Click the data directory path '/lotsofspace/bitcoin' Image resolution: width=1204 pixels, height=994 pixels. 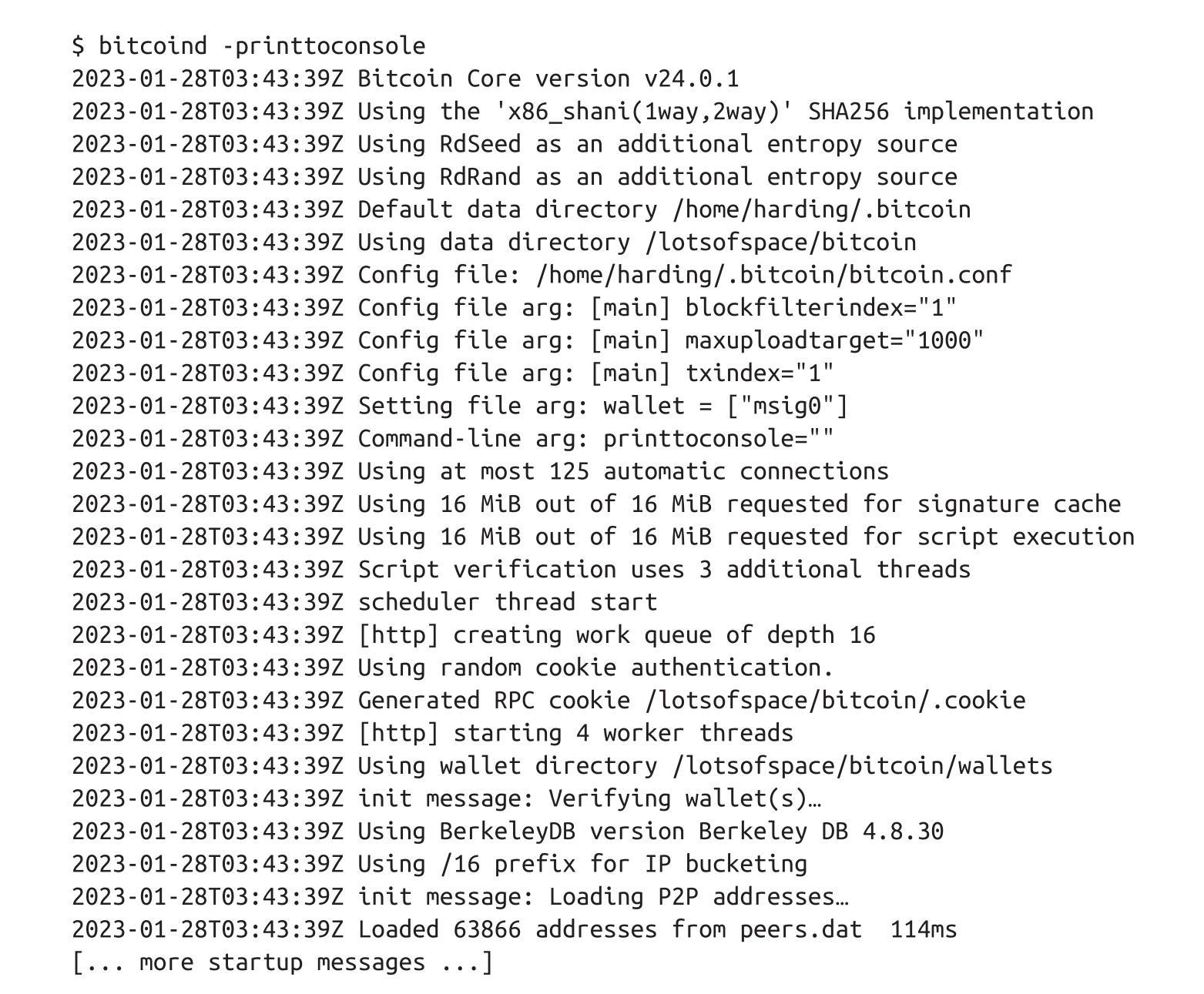click(x=780, y=243)
